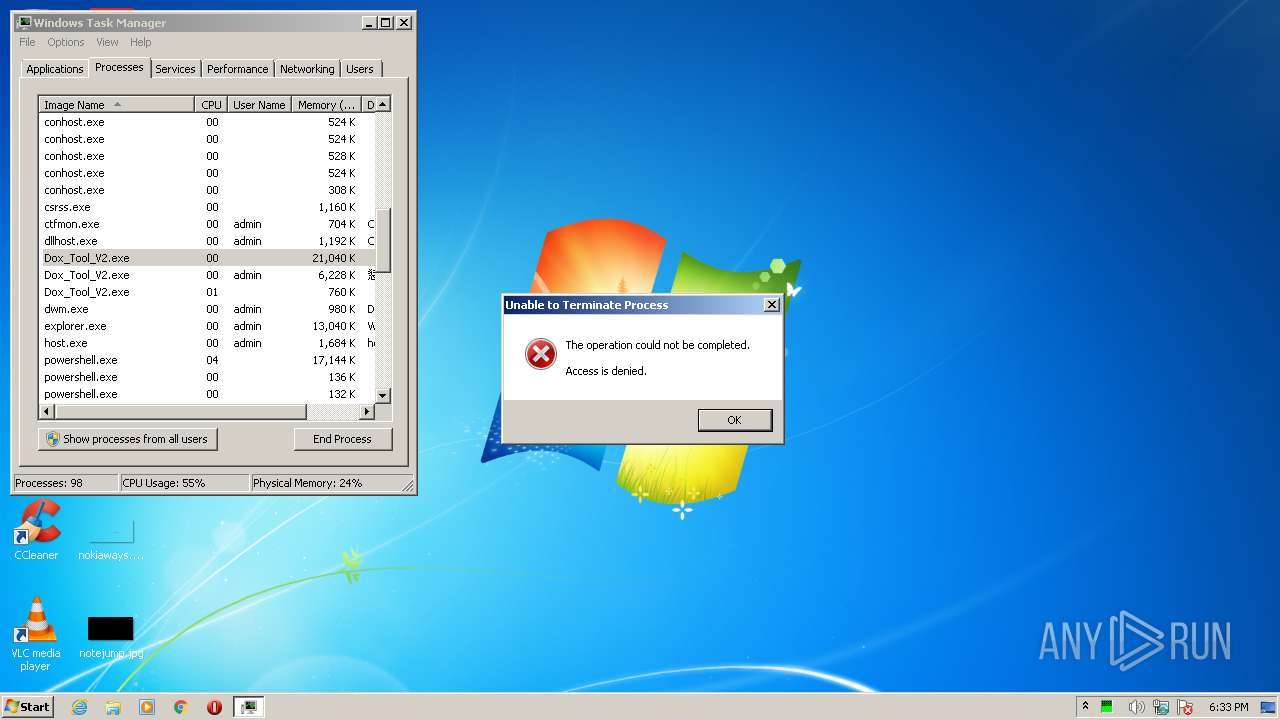Show hidden tray icons arrow
The height and width of the screenshot is (720, 1280).
1085,707
